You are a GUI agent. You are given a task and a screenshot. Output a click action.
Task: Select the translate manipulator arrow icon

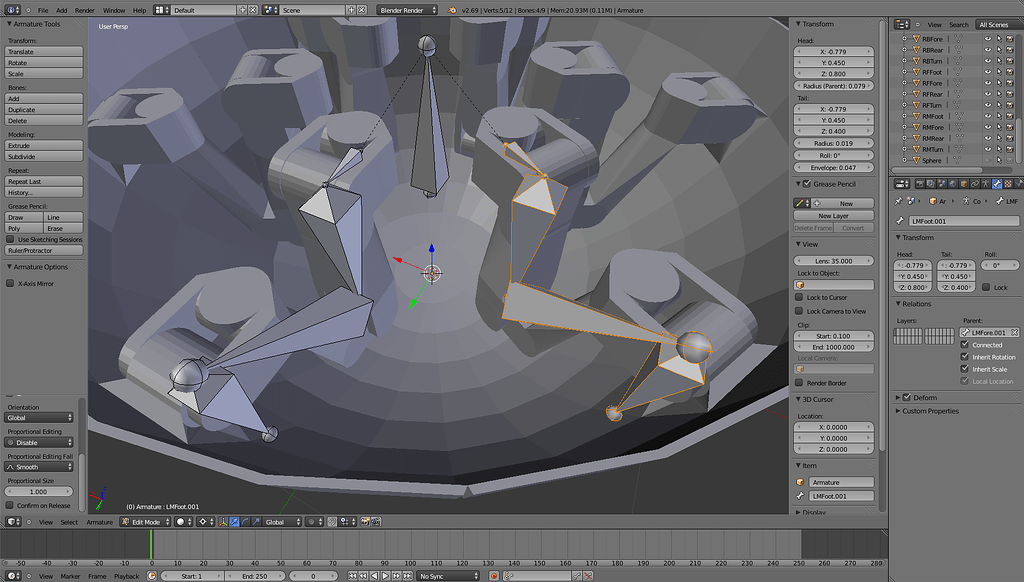pos(234,522)
